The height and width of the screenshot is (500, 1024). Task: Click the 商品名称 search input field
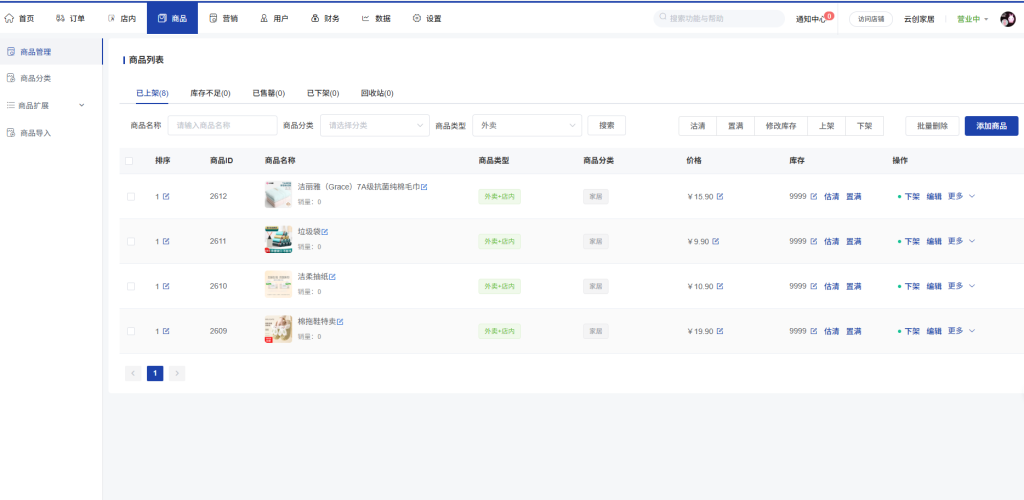click(222, 125)
